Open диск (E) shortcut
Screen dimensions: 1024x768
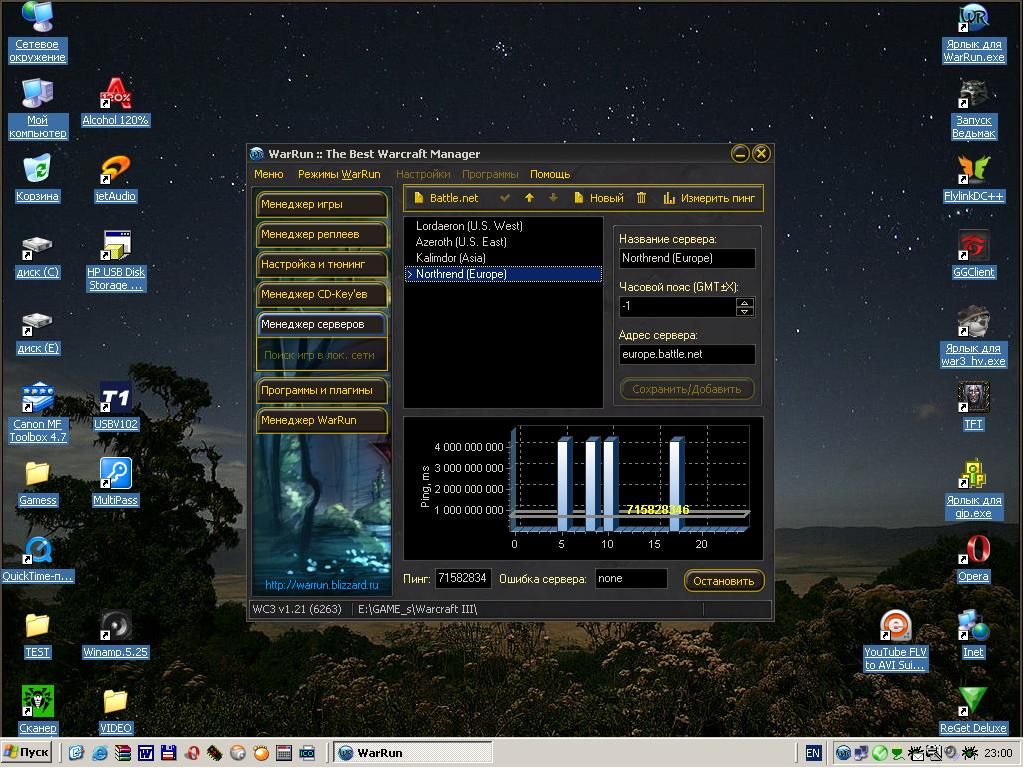click(x=37, y=332)
